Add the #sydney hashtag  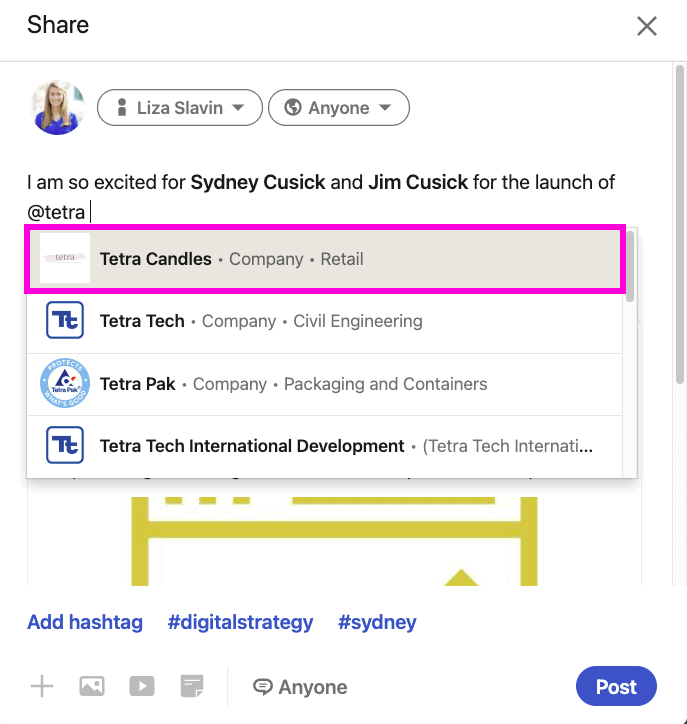[x=377, y=622]
